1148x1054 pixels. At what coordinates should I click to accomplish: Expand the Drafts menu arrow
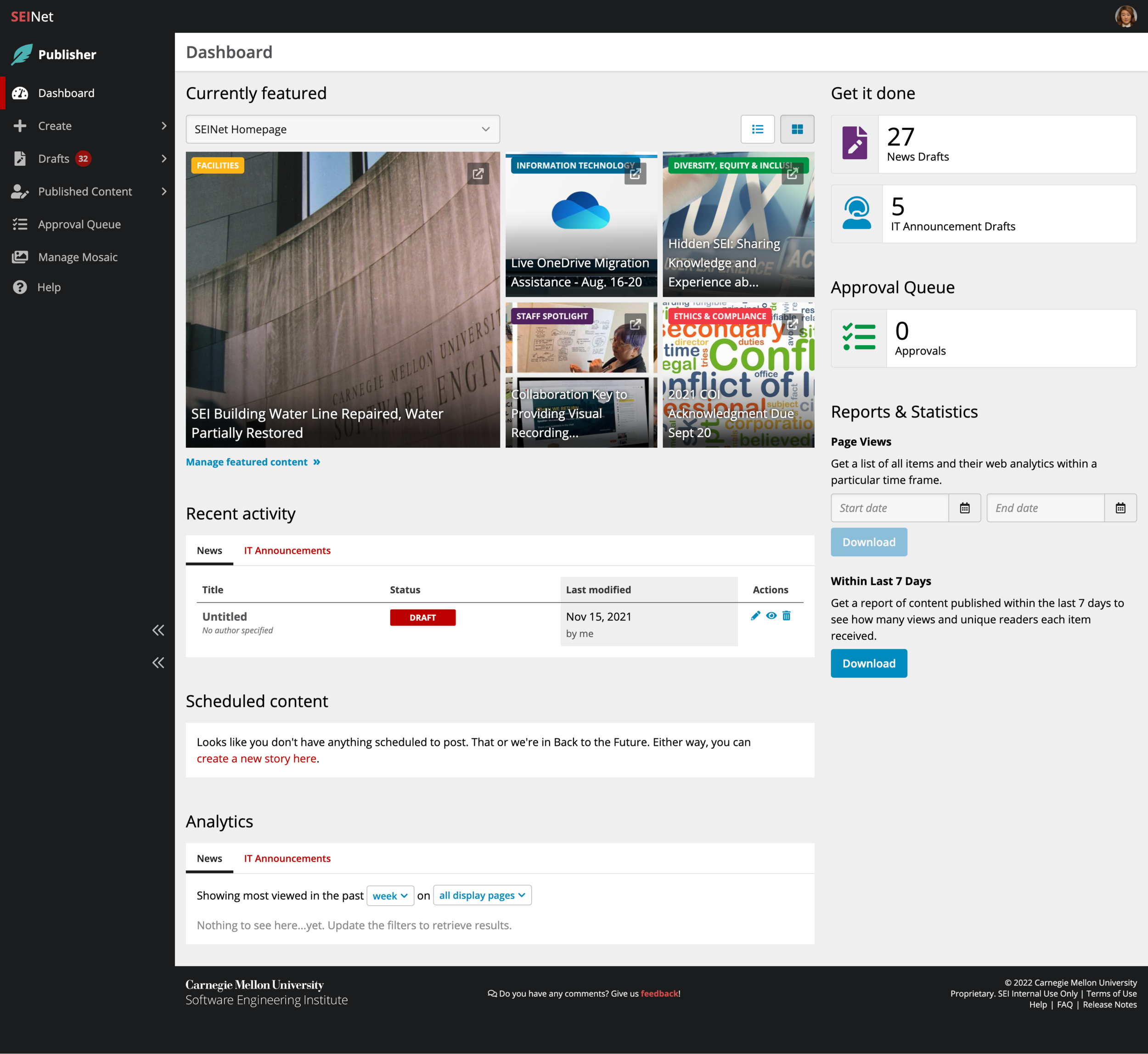(x=163, y=158)
